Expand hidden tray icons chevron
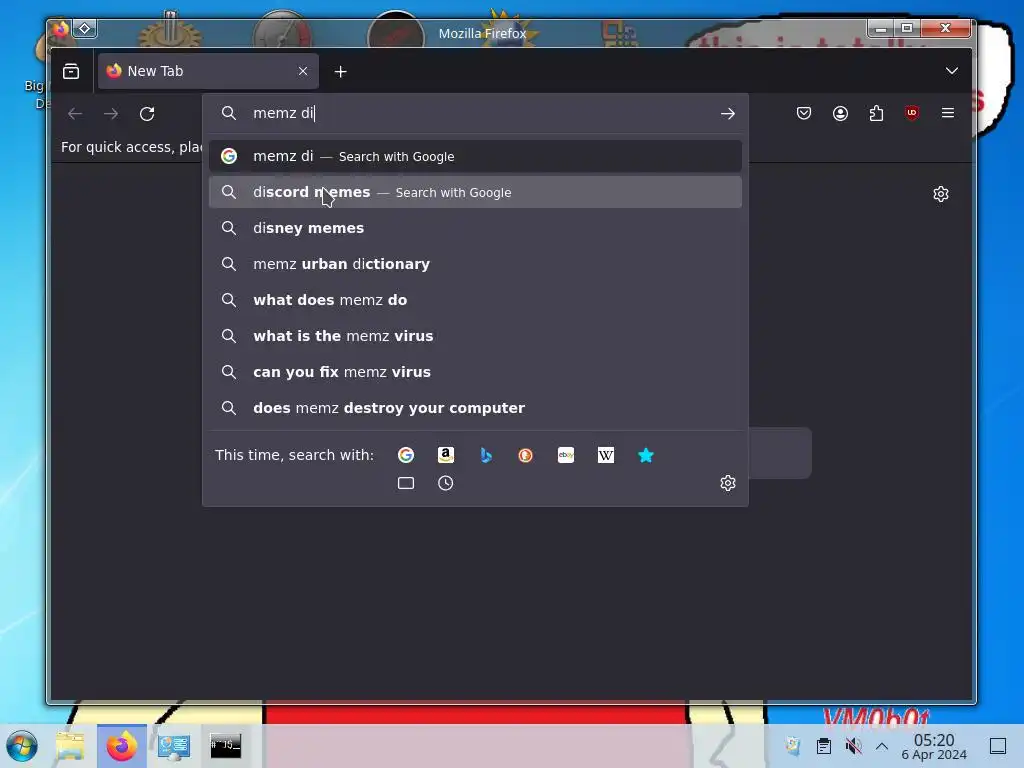The width and height of the screenshot is (1024, 768). (882, 746)
